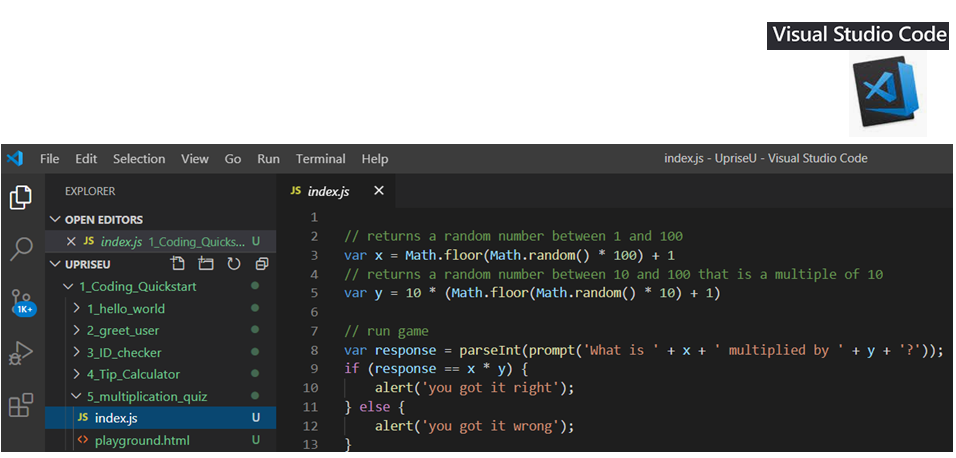Viewport: 956px width, 458px height.
Task: Close the index.js editor tab
Action: 379,190
